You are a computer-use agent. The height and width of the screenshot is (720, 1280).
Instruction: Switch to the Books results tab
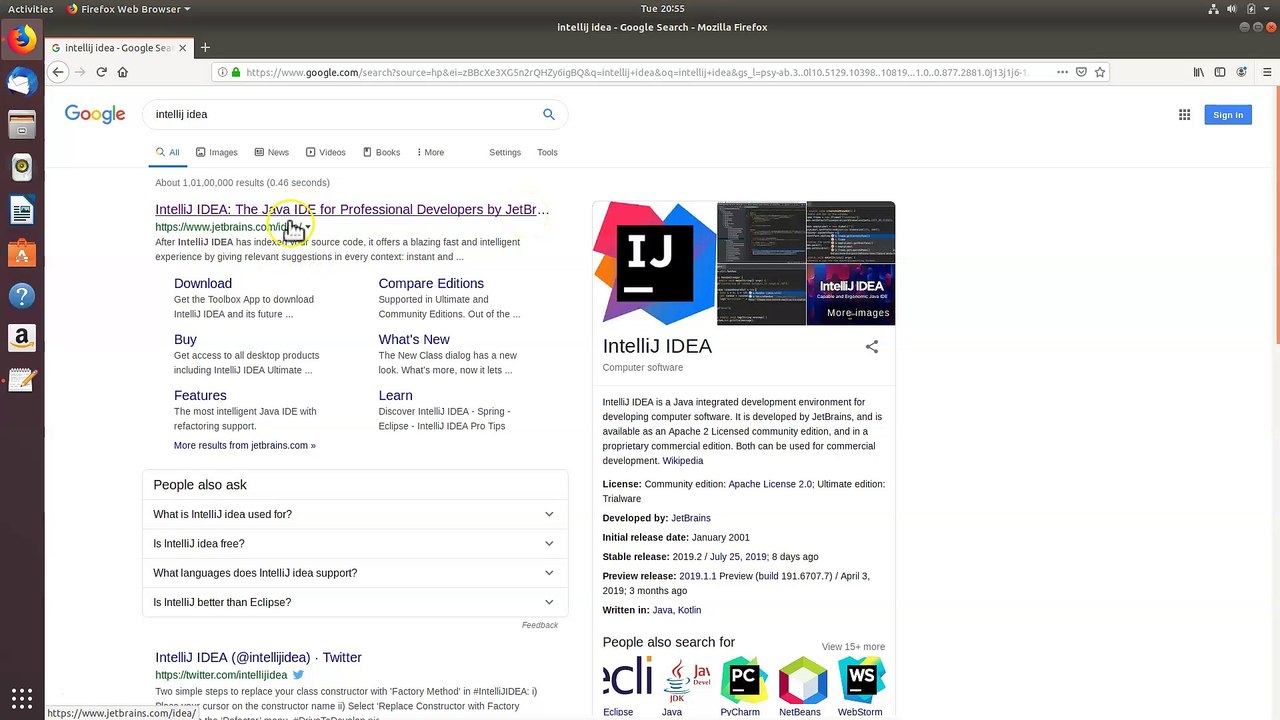[x=381, y=152]
